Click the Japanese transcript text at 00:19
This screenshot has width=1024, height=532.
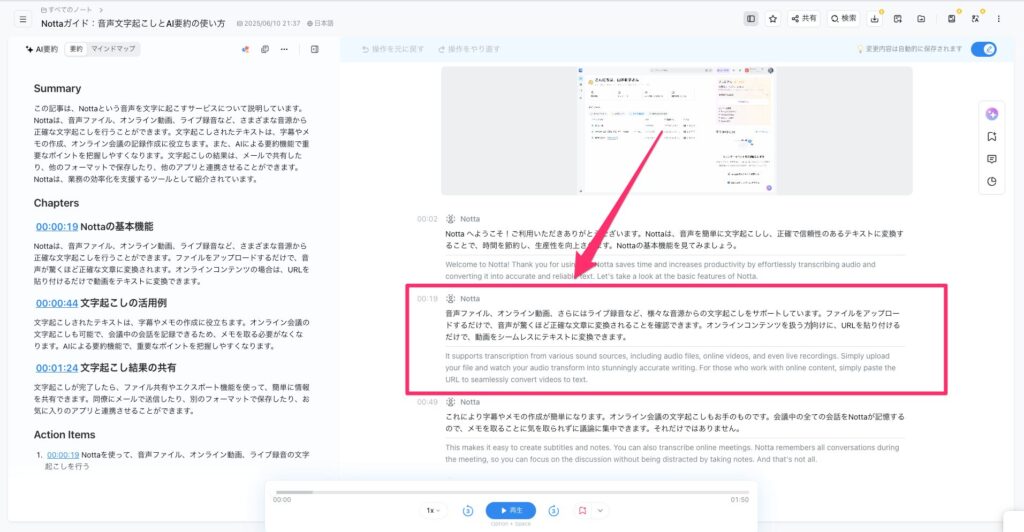(x=673, y=325)
